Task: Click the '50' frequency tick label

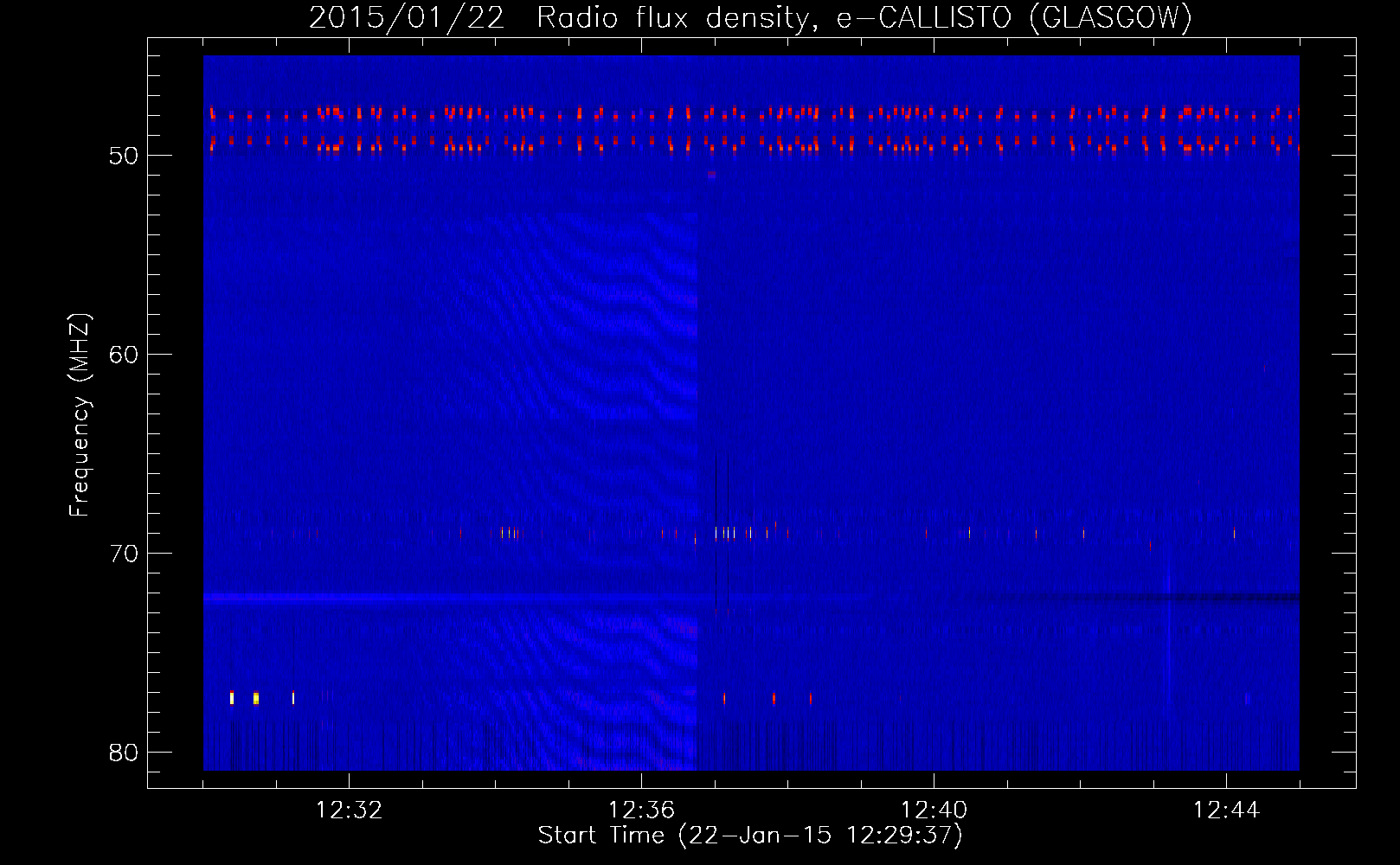Action: 125,156
